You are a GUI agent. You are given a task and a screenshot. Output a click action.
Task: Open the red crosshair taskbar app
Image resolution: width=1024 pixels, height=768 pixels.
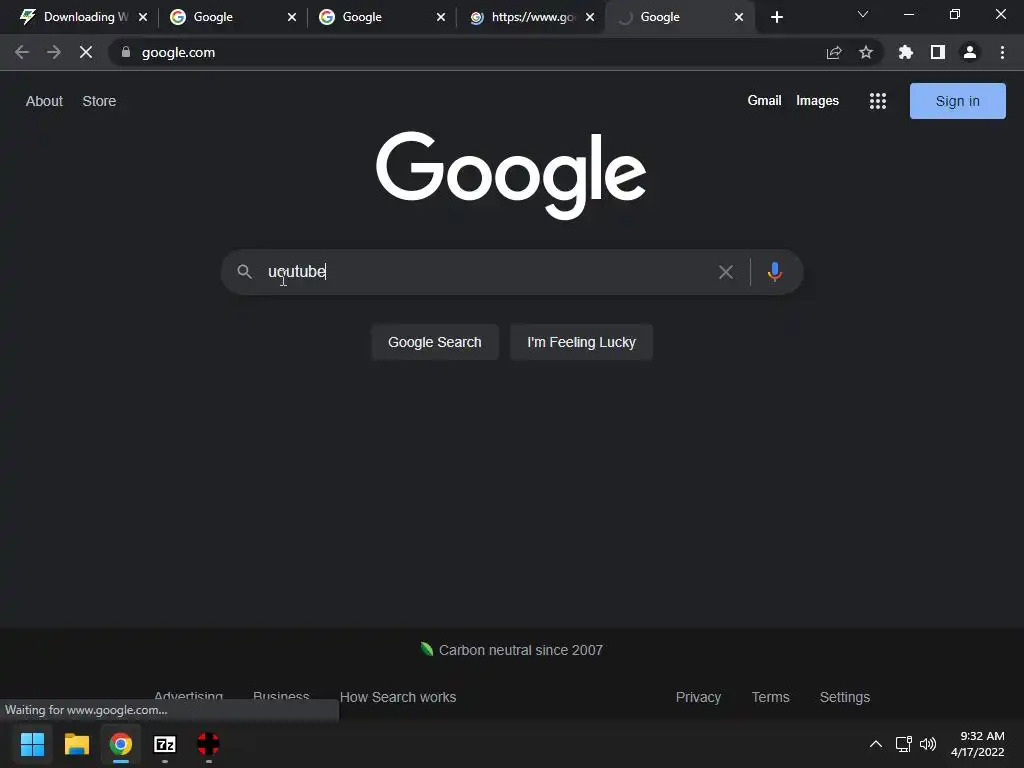[208, 744]
